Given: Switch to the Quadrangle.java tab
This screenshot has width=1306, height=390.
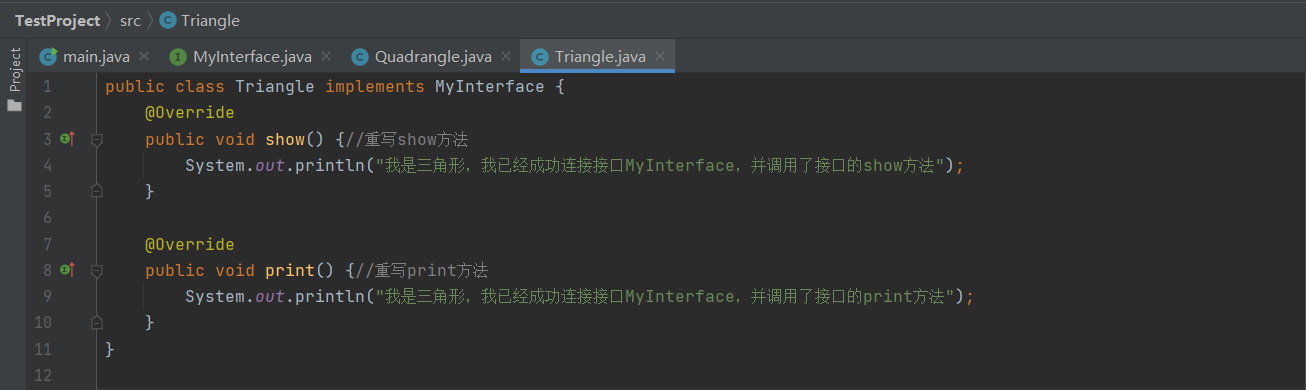Looking at the screenshot, I should 433,56.
